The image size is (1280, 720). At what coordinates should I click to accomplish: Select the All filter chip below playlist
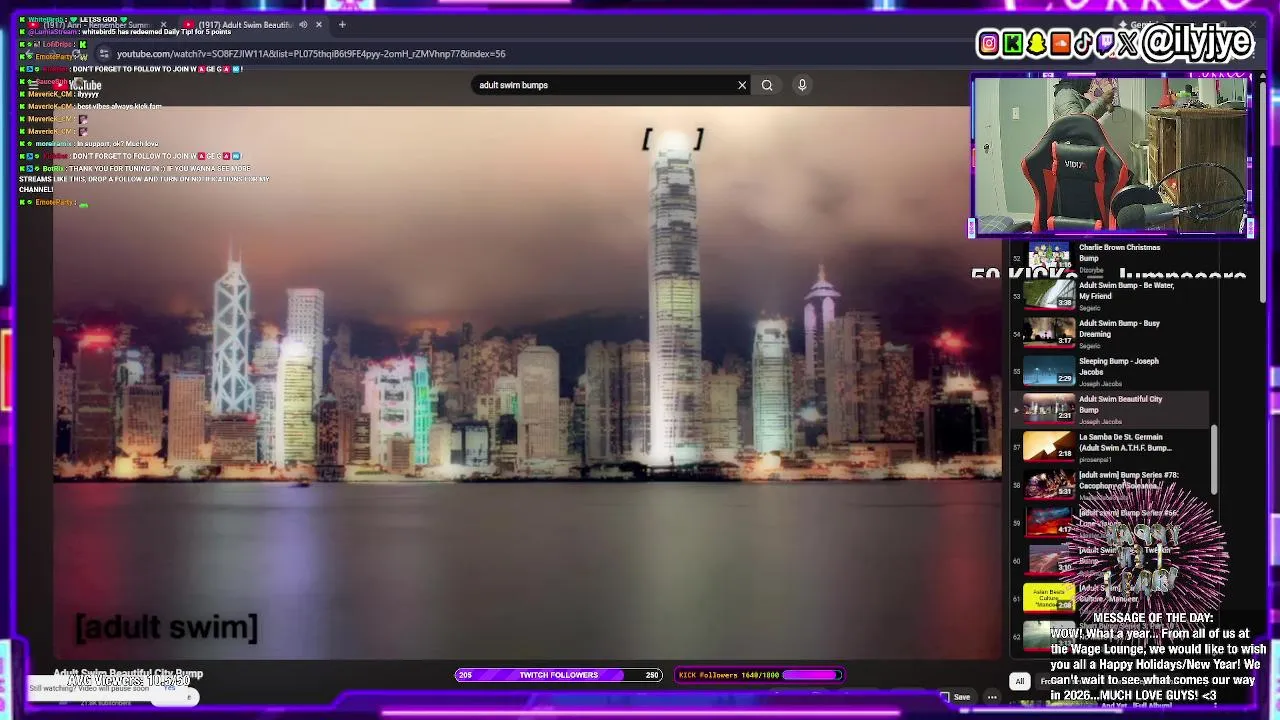1019,682
